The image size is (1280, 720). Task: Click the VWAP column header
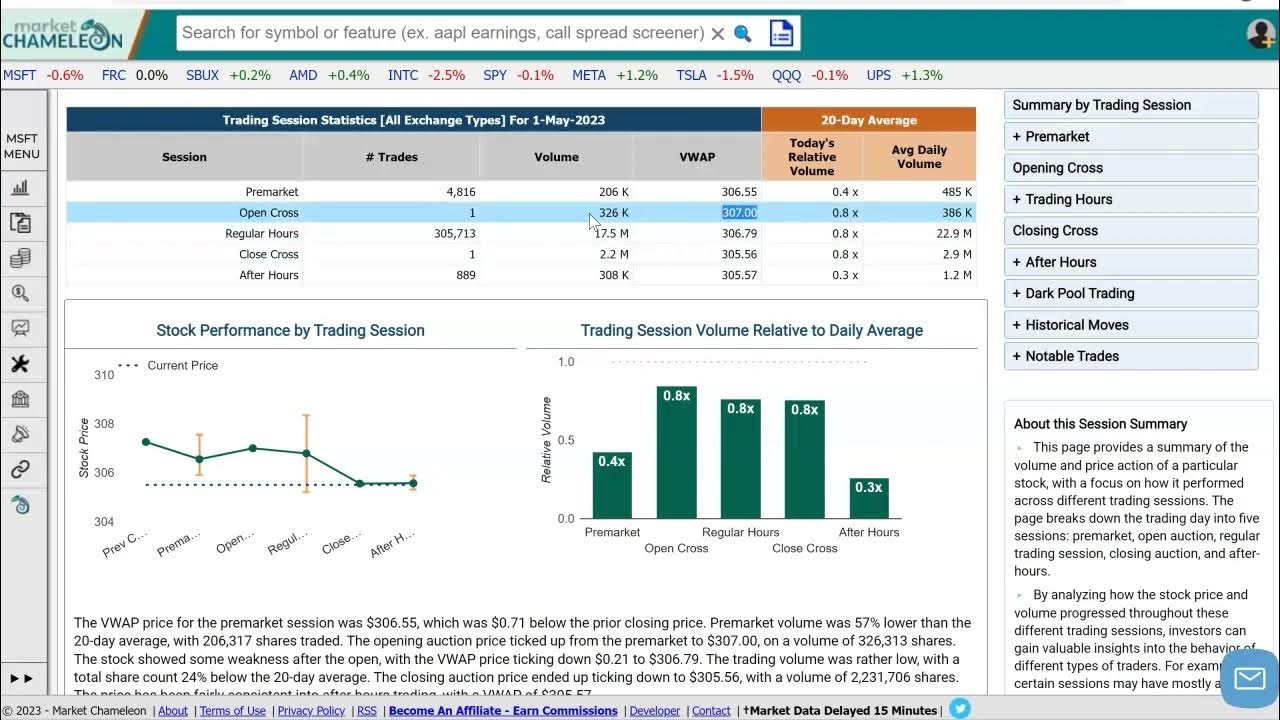(697, 157)
